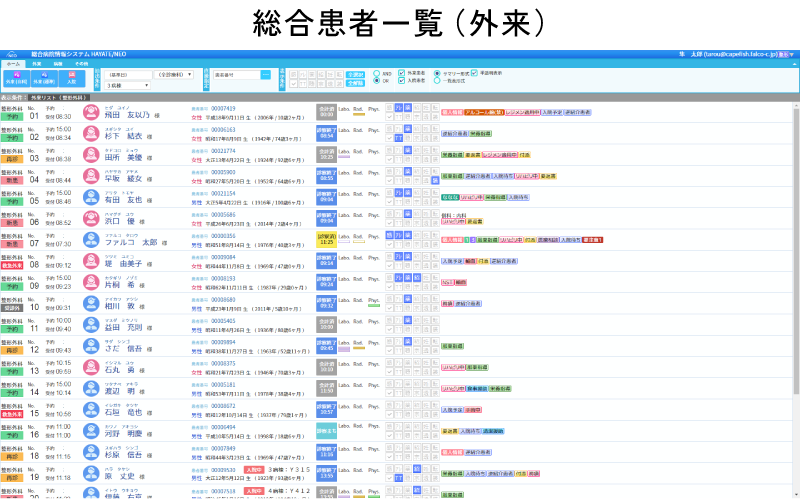Viewport: 800px width, 500px height.
Task: Click the 患者番号 search input field
Action: pyautogui.click(x=237, y=74)
